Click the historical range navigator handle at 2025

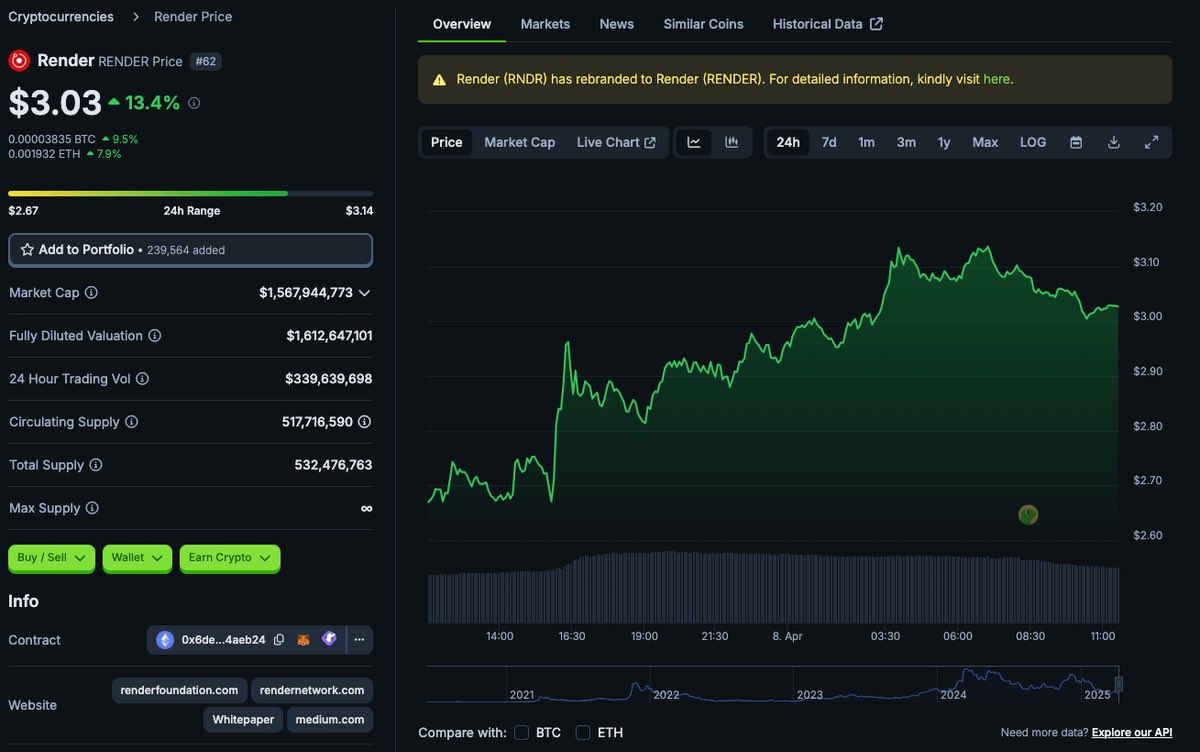1119,684
